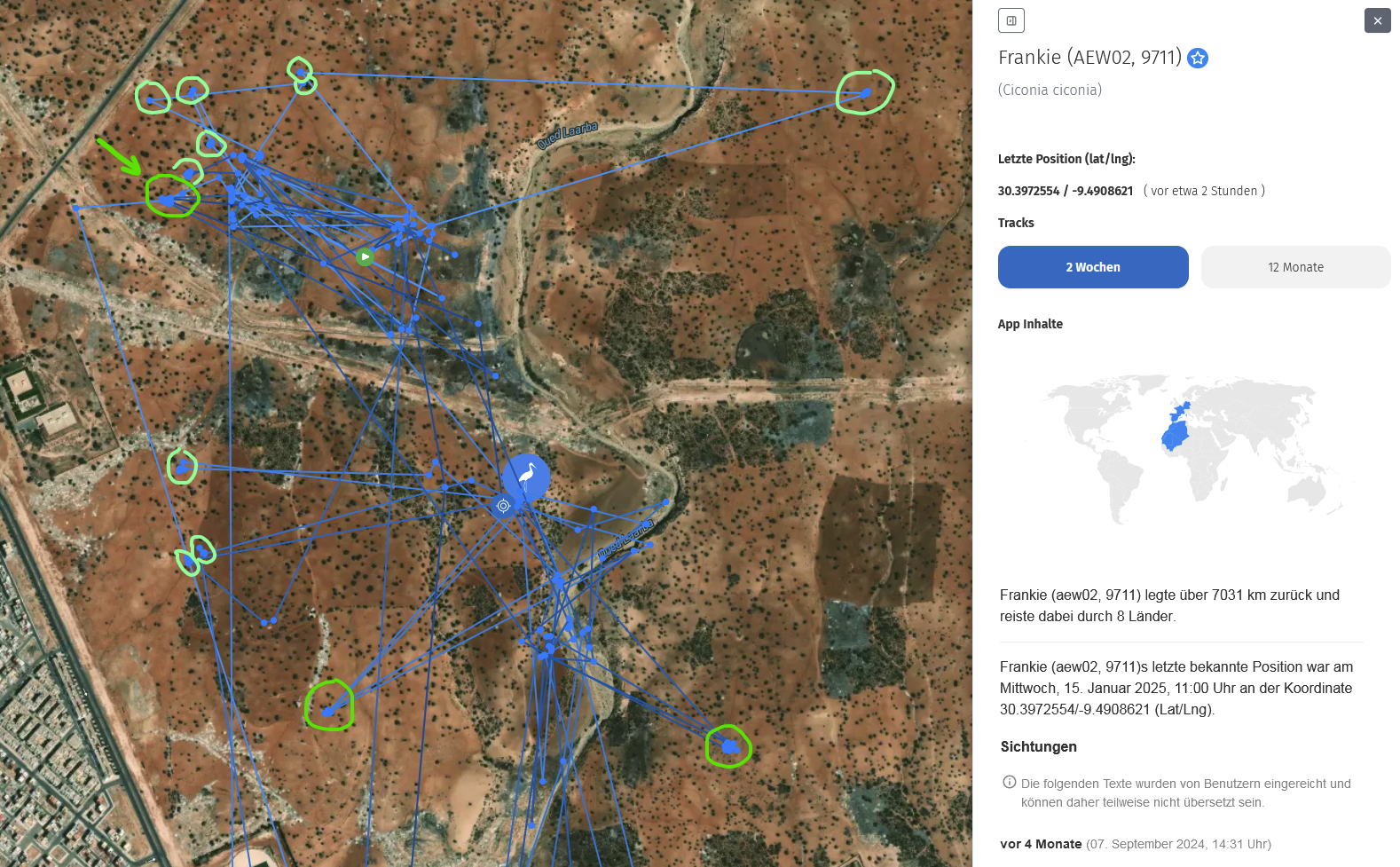Viewport: 1400px width, 867px height.
Task: Click the bottom-left circled track point
Action: point(328,711)
